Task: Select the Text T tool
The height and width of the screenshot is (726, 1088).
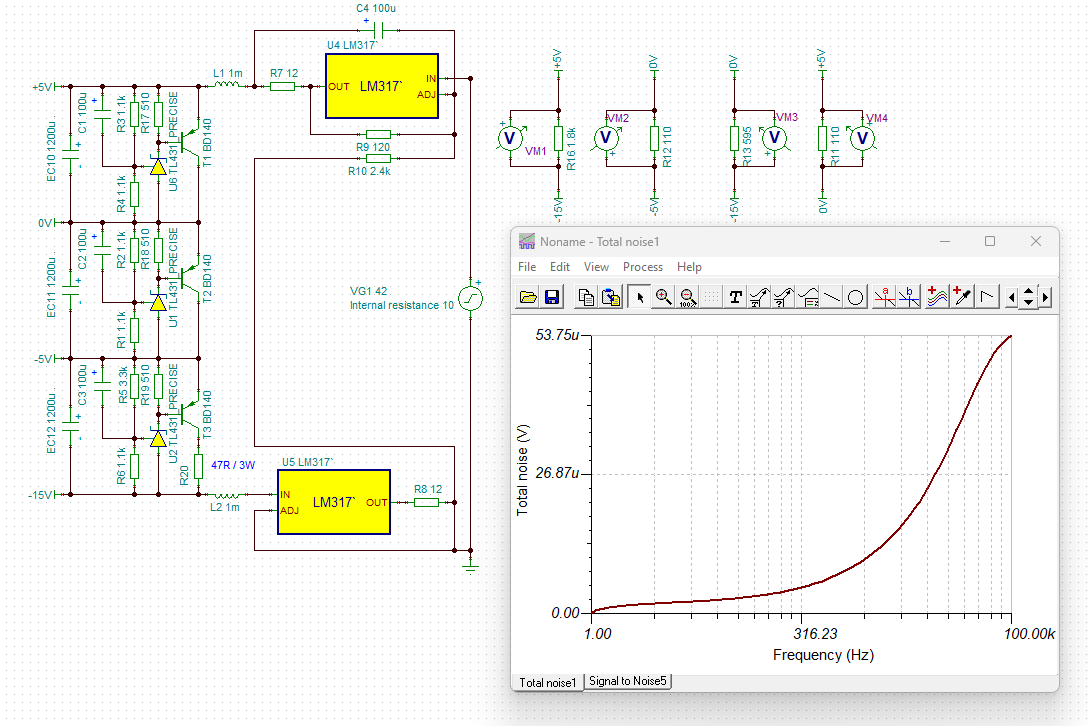Action: pyautogui.click(x=736, y=297)
